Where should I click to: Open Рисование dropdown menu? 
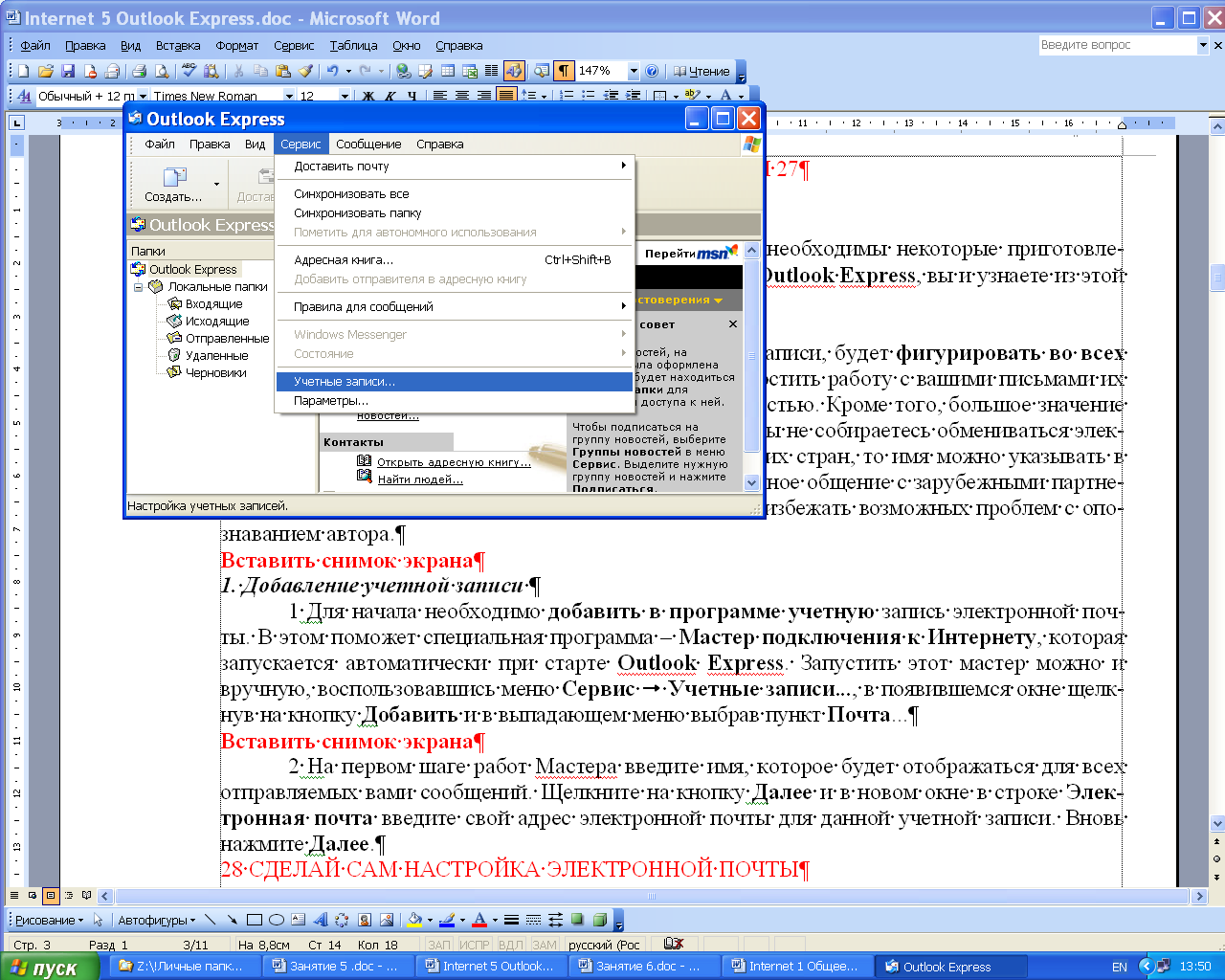(49, 920)
